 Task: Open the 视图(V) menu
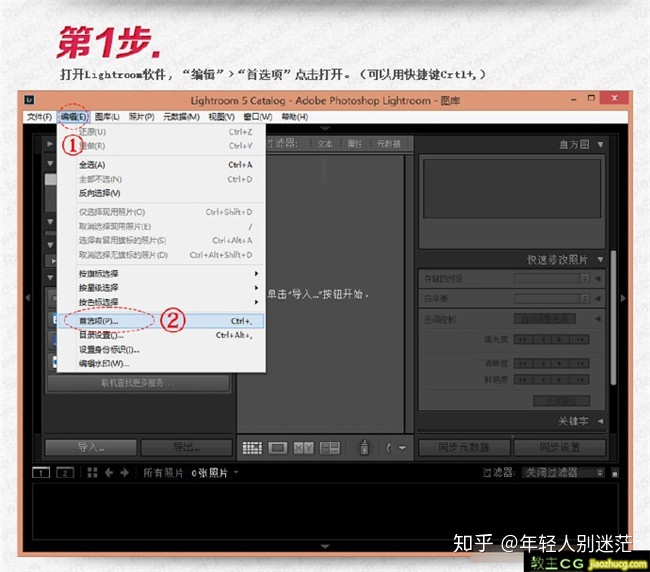pyautogui.click(x=221, y=117)
